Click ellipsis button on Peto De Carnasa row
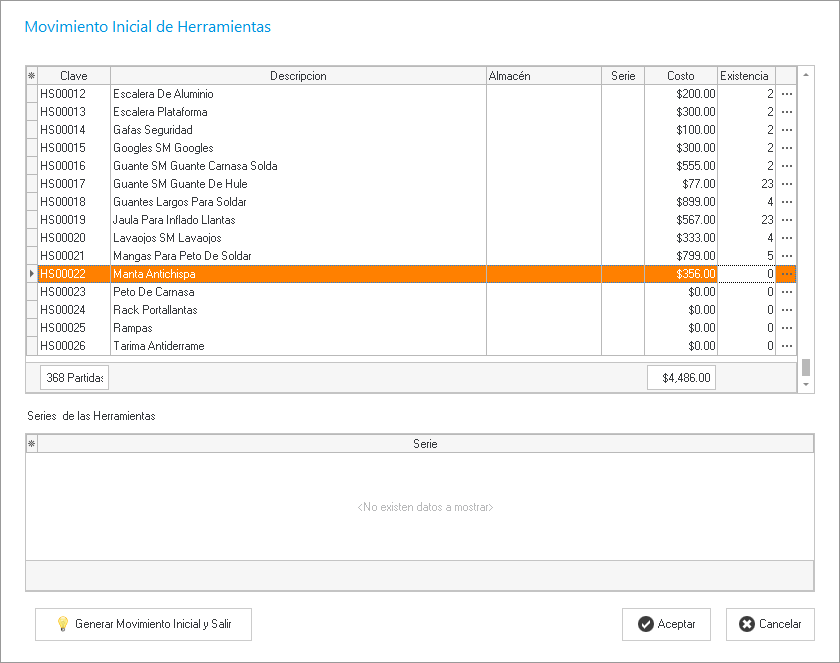840x663 pixels. click(786, 292)
